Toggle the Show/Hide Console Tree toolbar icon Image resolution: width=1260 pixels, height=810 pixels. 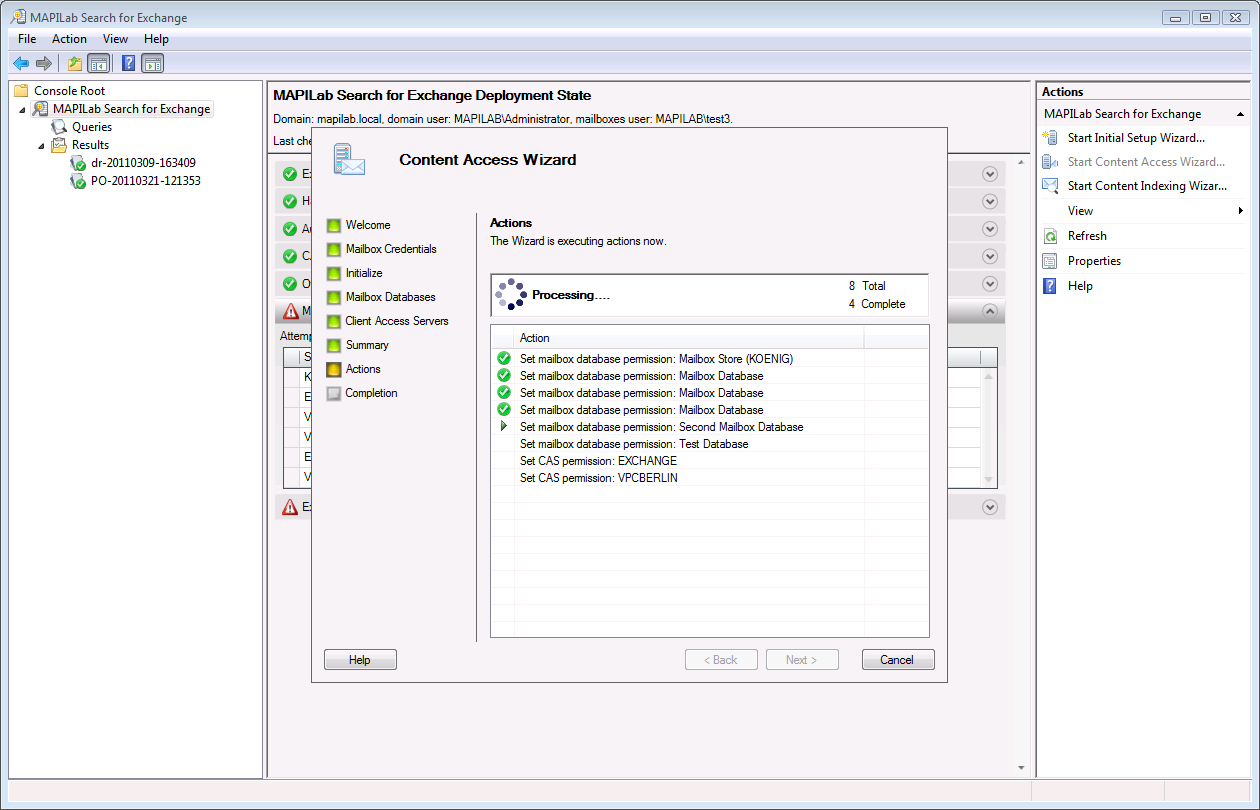pyautogui.click(x=98, y=64)
